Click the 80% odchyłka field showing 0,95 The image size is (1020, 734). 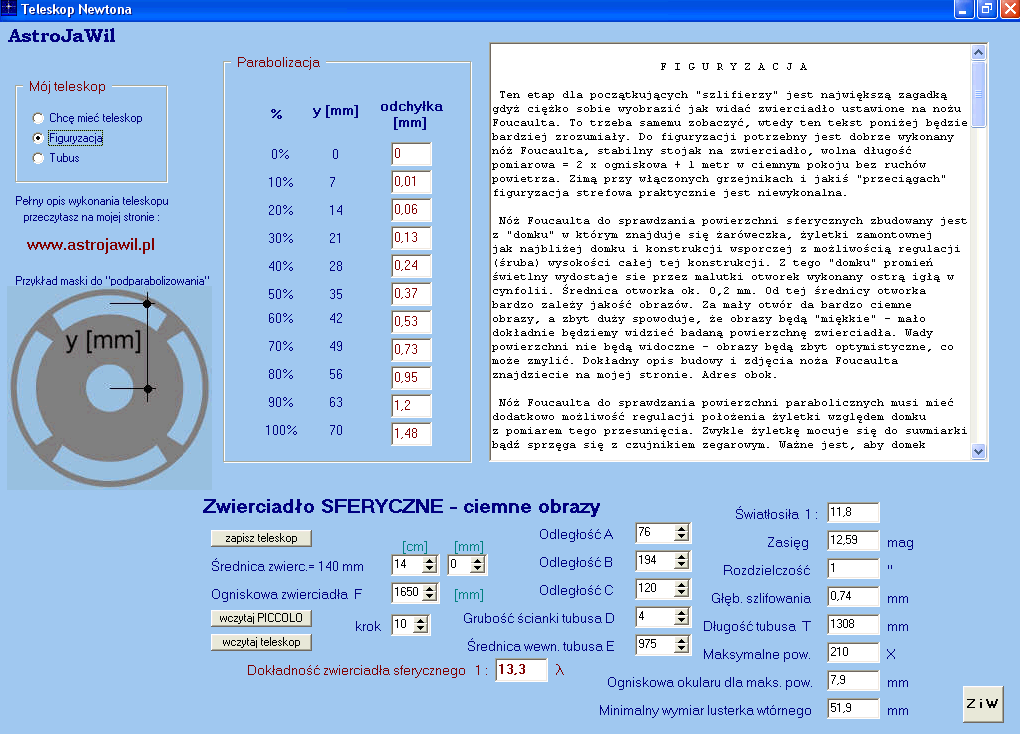[412, 378]
